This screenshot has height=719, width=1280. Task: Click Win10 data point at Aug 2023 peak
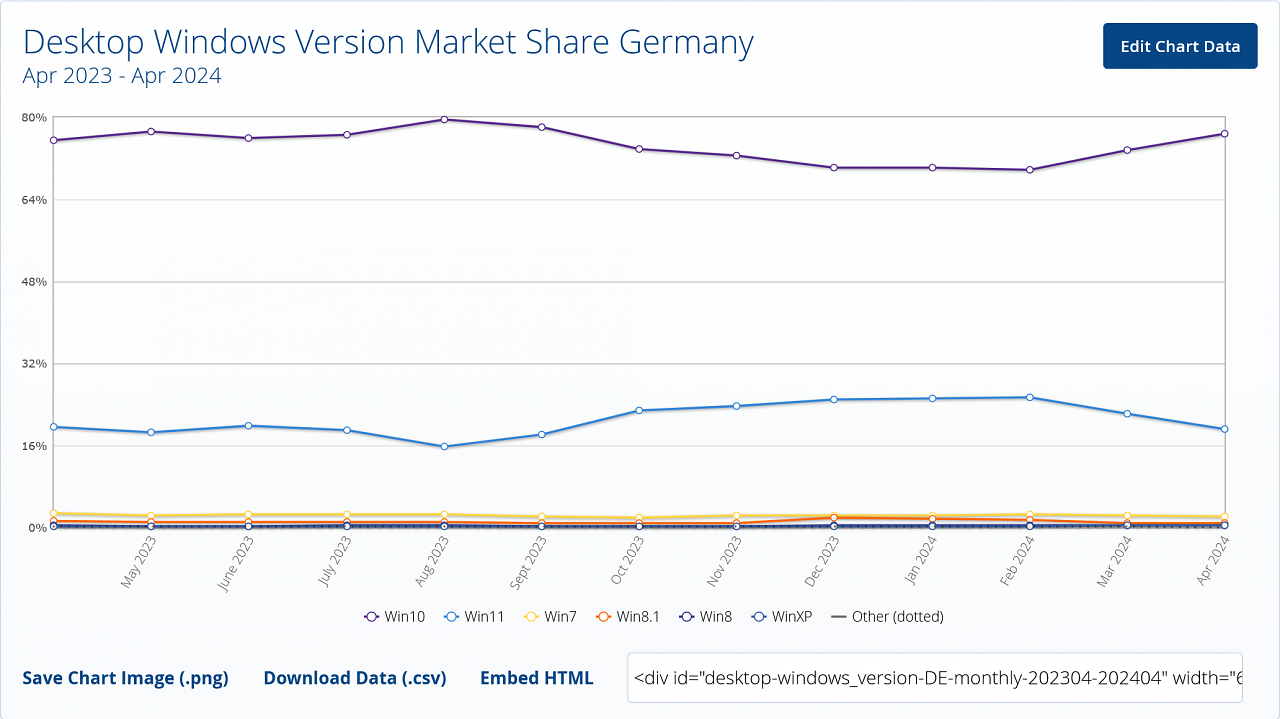(x=443, y=119)
